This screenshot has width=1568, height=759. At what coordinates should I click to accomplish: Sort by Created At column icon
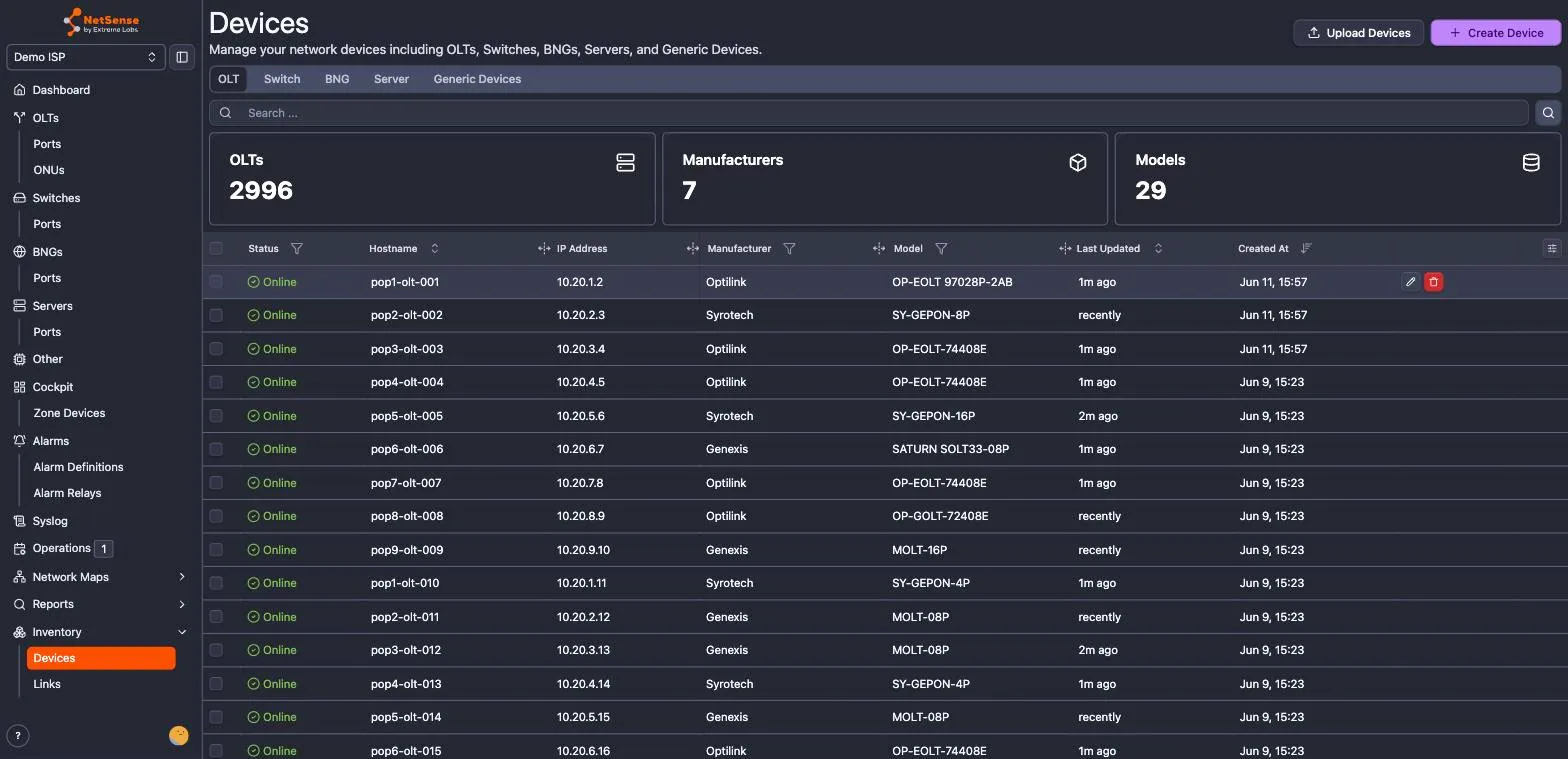tap(1306, 248)
